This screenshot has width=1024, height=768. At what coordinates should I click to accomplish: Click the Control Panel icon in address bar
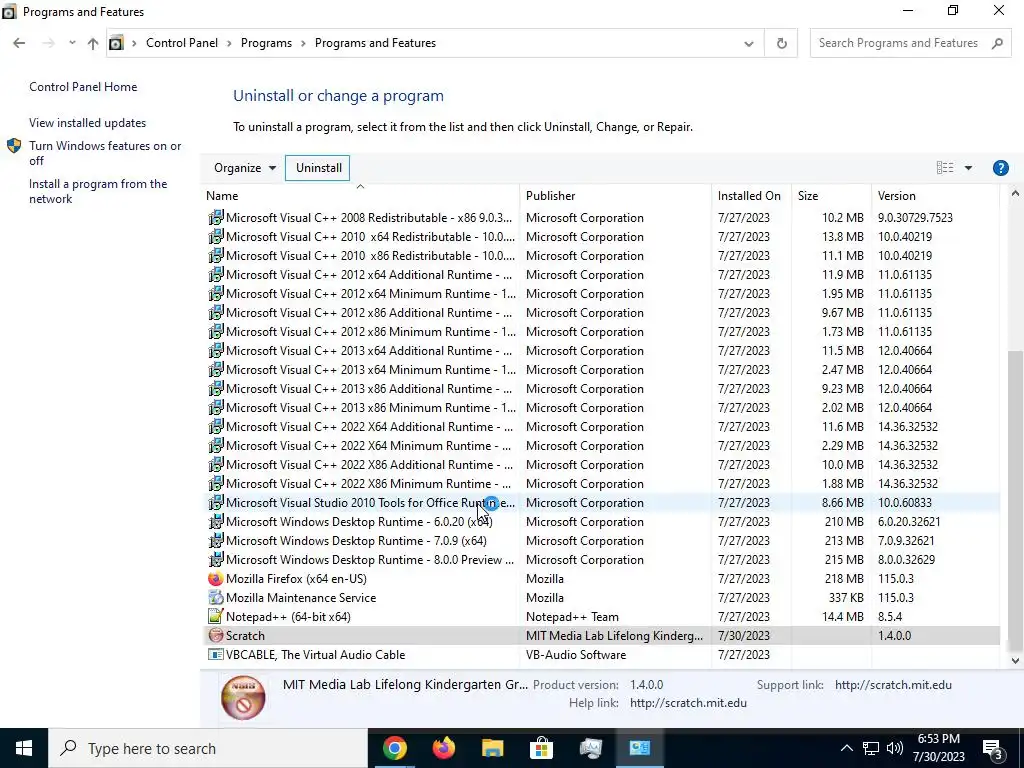[x=116, y=43]
